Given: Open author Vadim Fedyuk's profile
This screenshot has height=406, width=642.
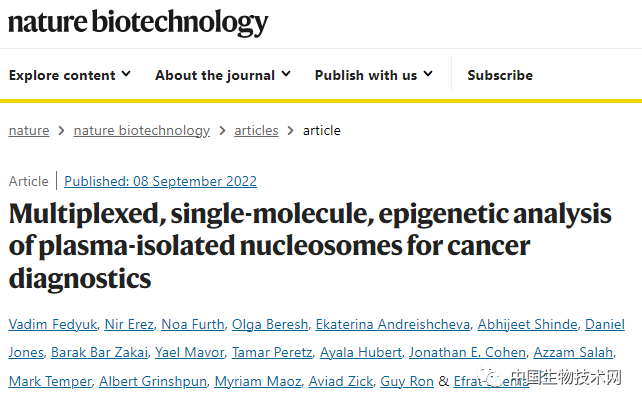Looking at the screenshot, I should (x=50, y=325).
